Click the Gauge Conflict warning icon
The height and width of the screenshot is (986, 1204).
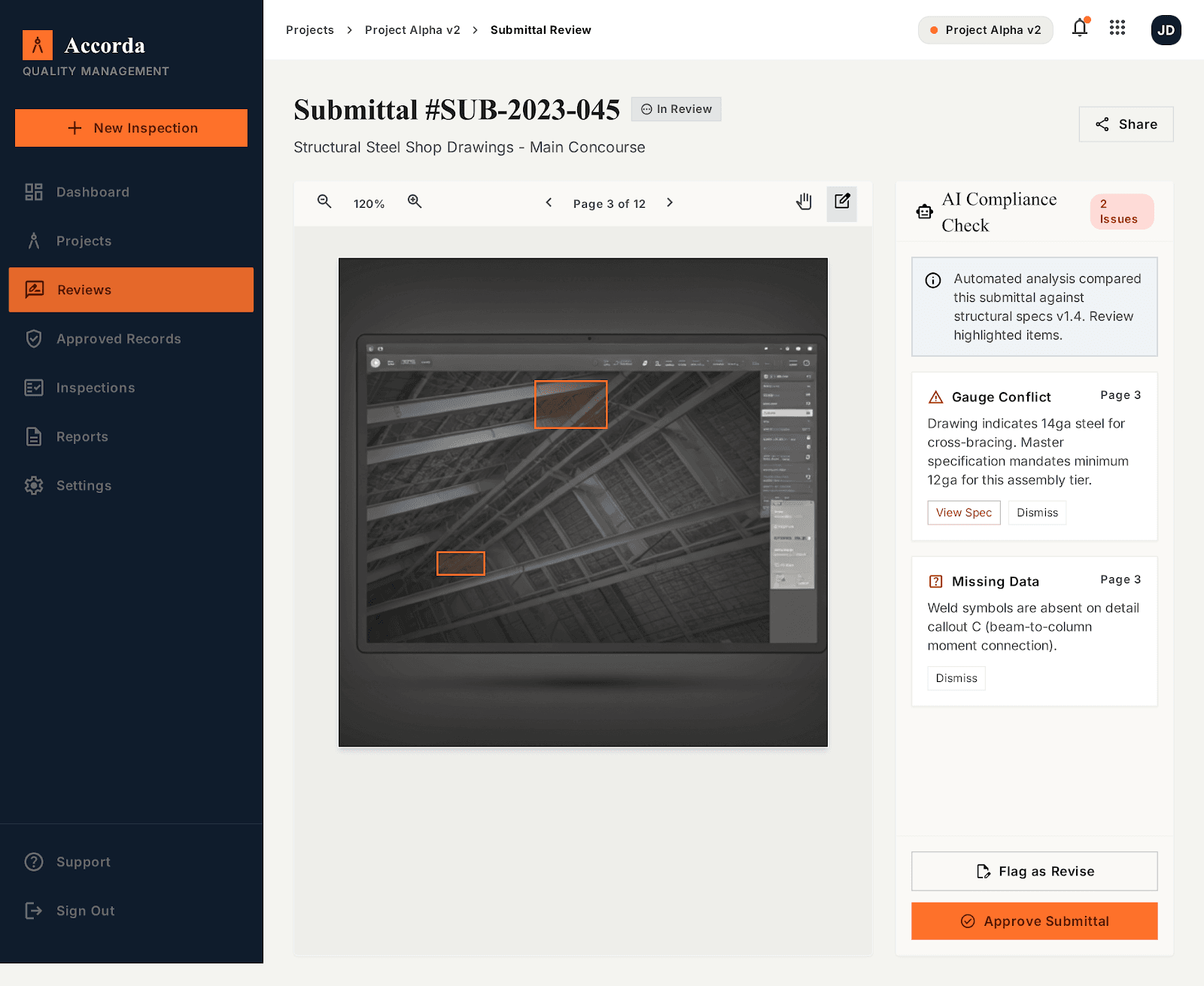(x=935, y=397)
